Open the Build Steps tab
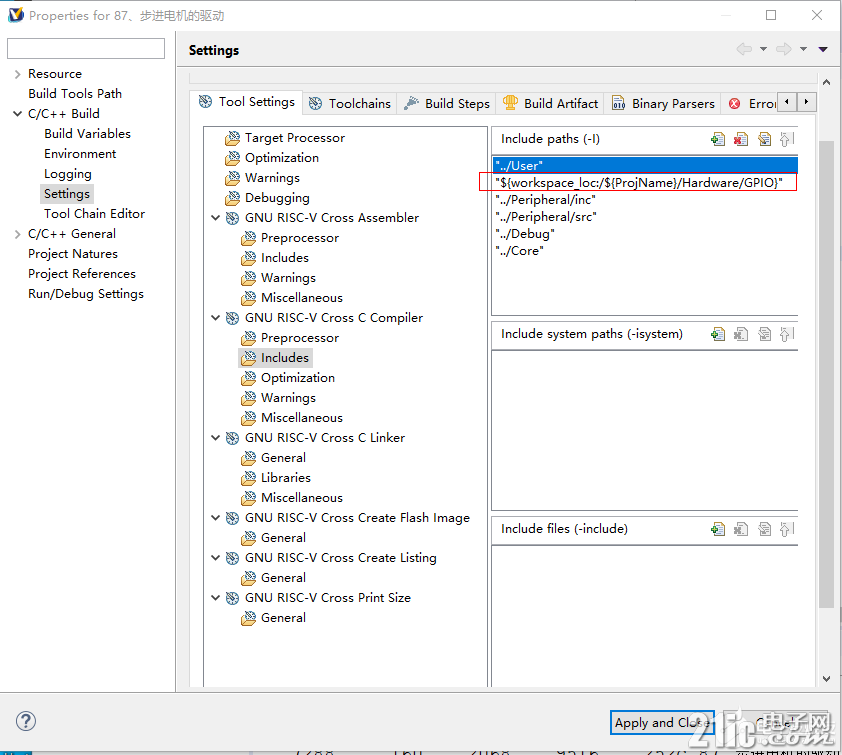842x755 pixels. (447, 104)
